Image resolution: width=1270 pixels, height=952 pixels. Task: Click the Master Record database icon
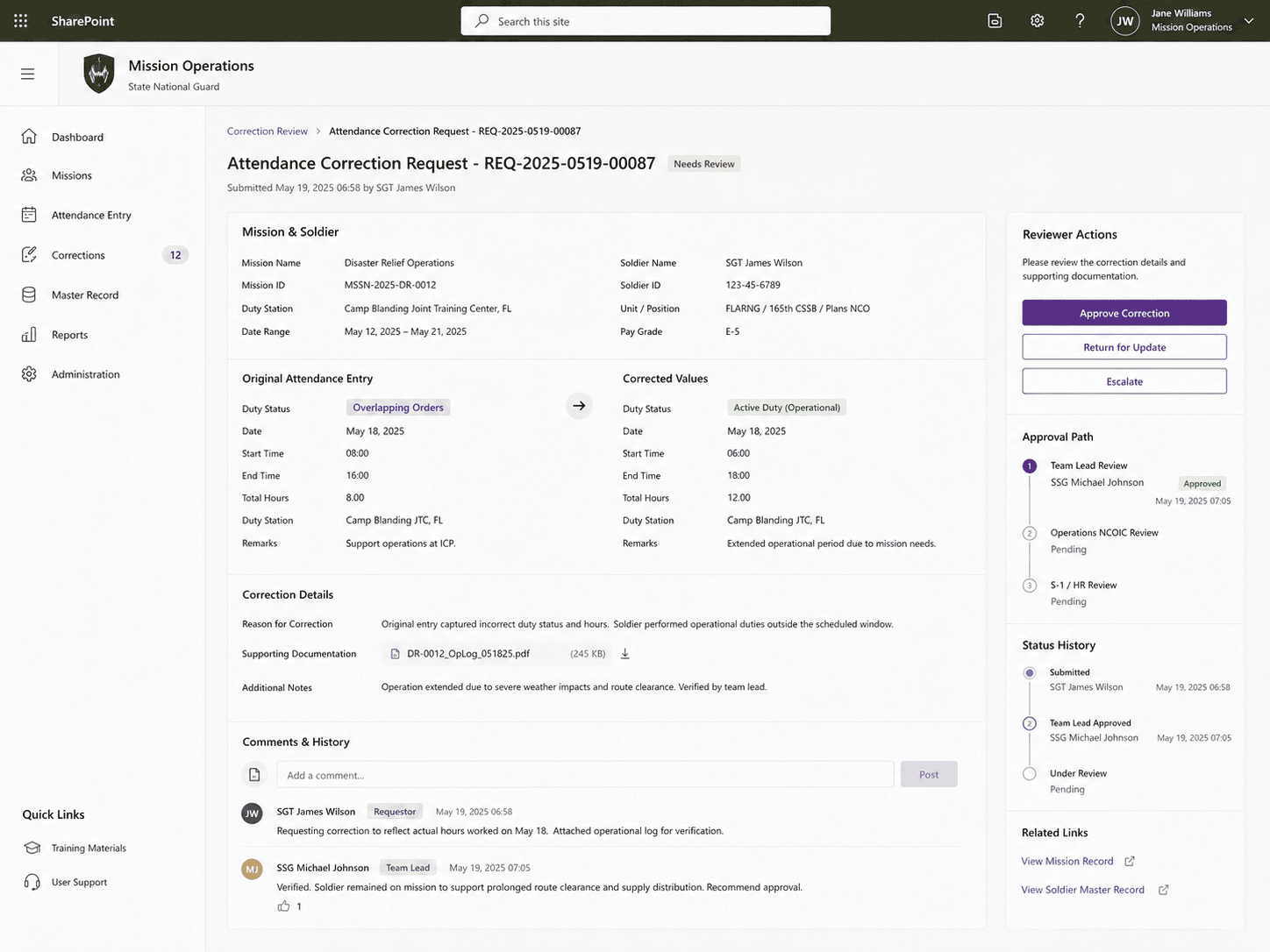click(x=29, y=295)
